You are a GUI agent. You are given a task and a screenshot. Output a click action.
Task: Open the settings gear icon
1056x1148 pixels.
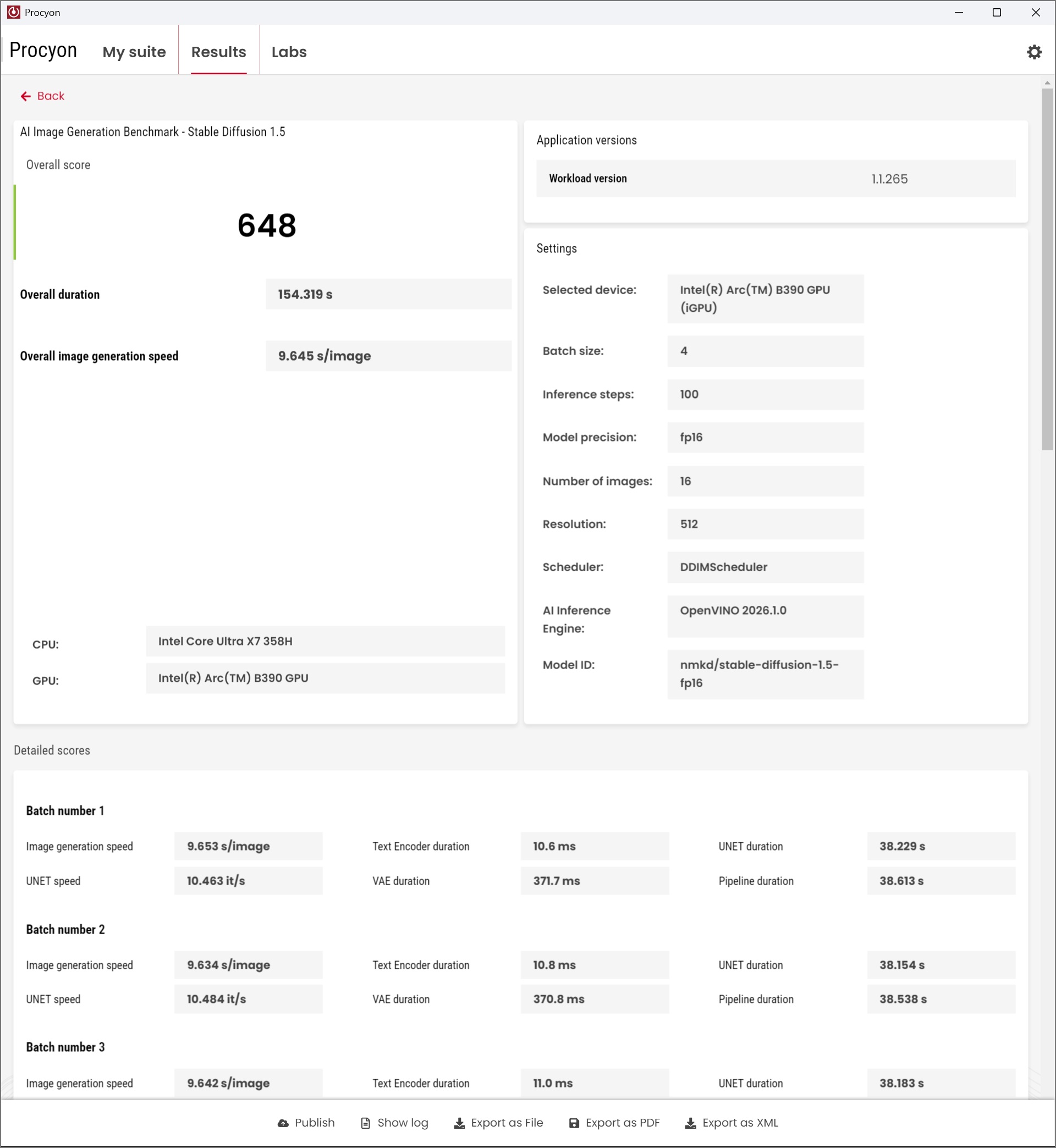coord(1033,52)
